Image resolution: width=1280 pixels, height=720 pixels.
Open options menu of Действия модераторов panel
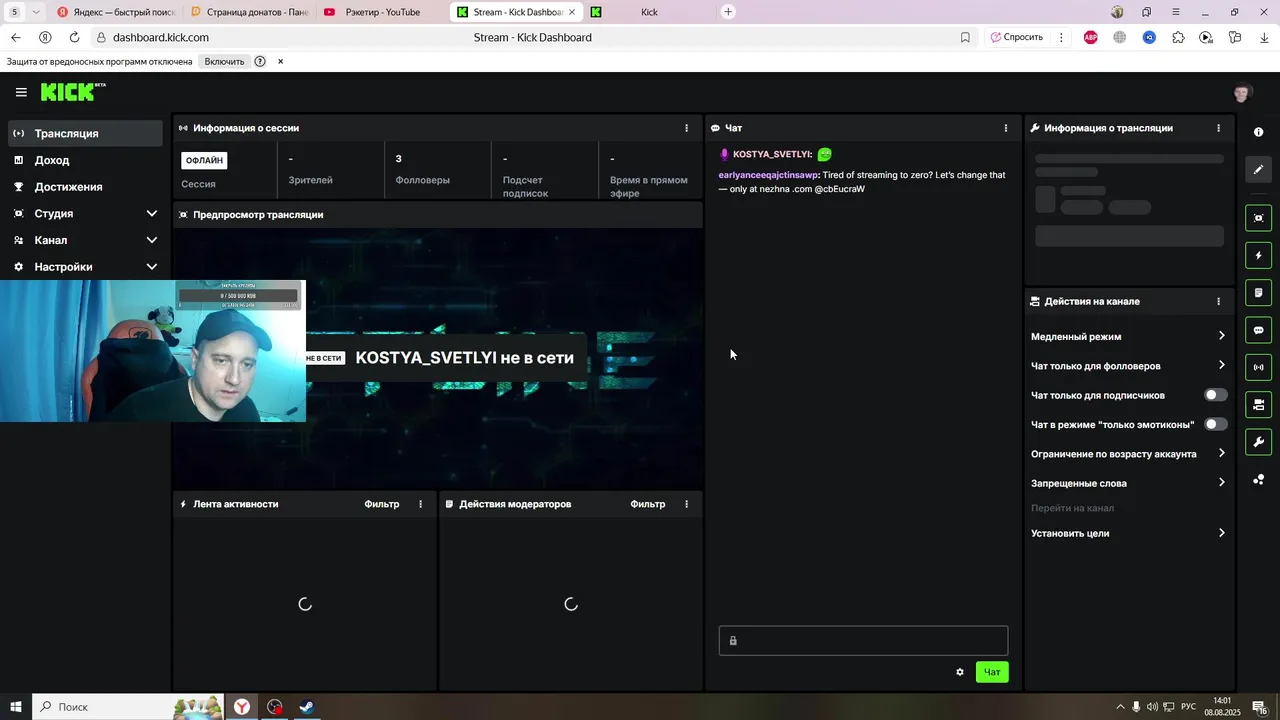686,504
